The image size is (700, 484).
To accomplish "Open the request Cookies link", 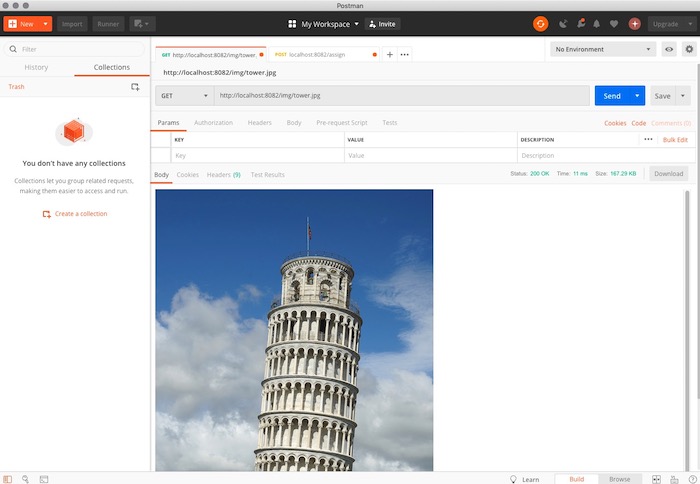I will pyautogui.click(x=615, y=123).
